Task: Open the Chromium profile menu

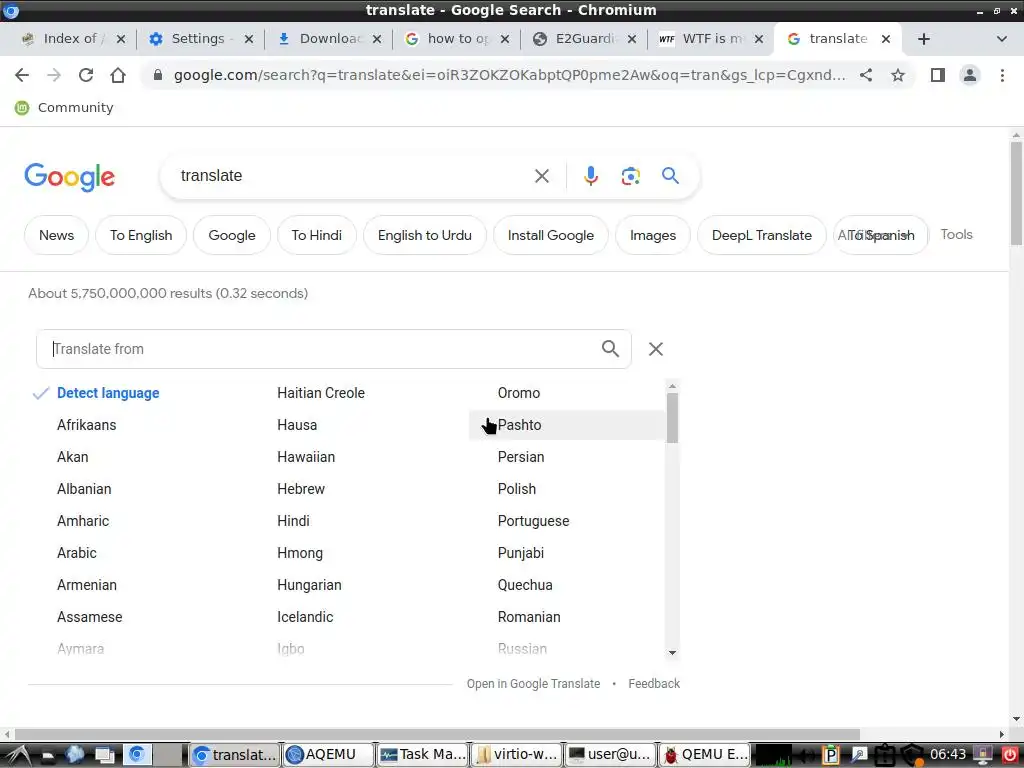Action: (970, 75)
